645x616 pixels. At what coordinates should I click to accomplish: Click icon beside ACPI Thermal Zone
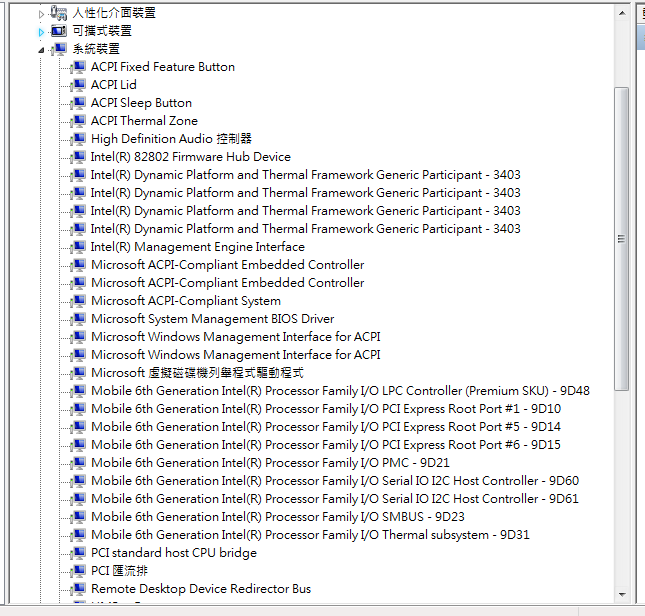(x=78, y=121)
